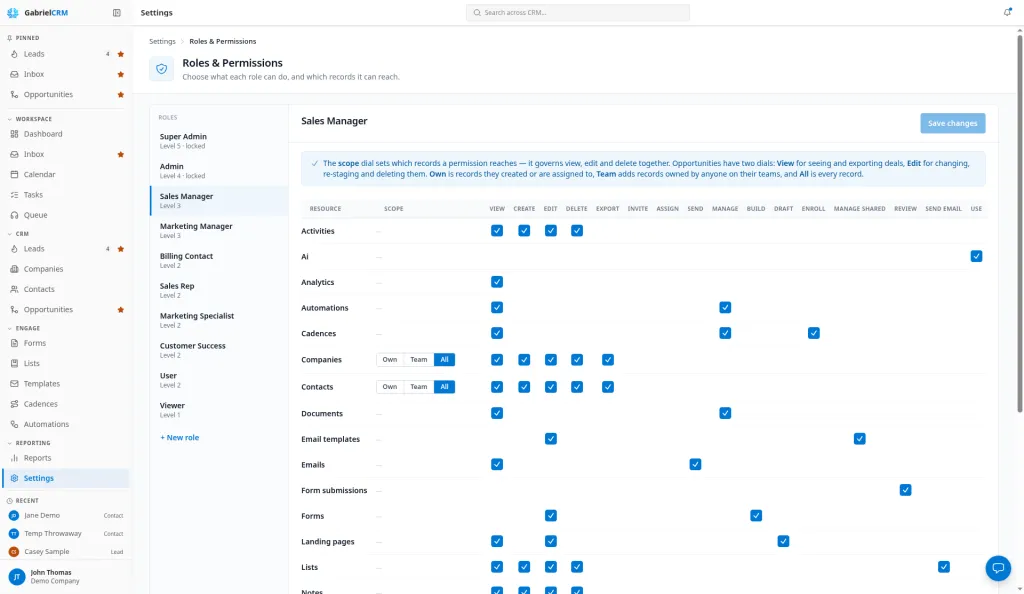This screenshot has width=1024, height=594.
Task: Click the Tasks list icon
Action: tap(14, 195)
